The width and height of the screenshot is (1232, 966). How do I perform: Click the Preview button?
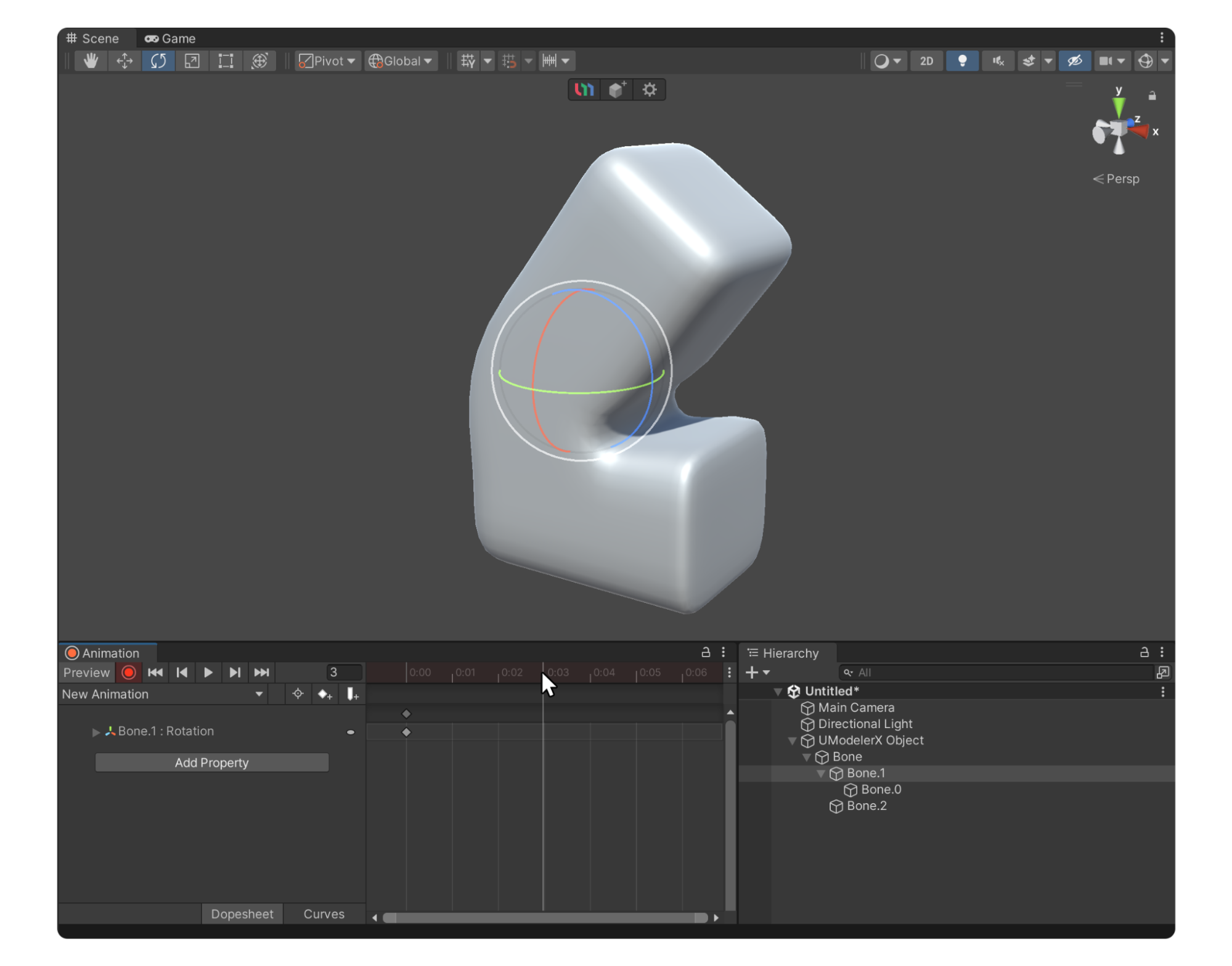(86, 673)
